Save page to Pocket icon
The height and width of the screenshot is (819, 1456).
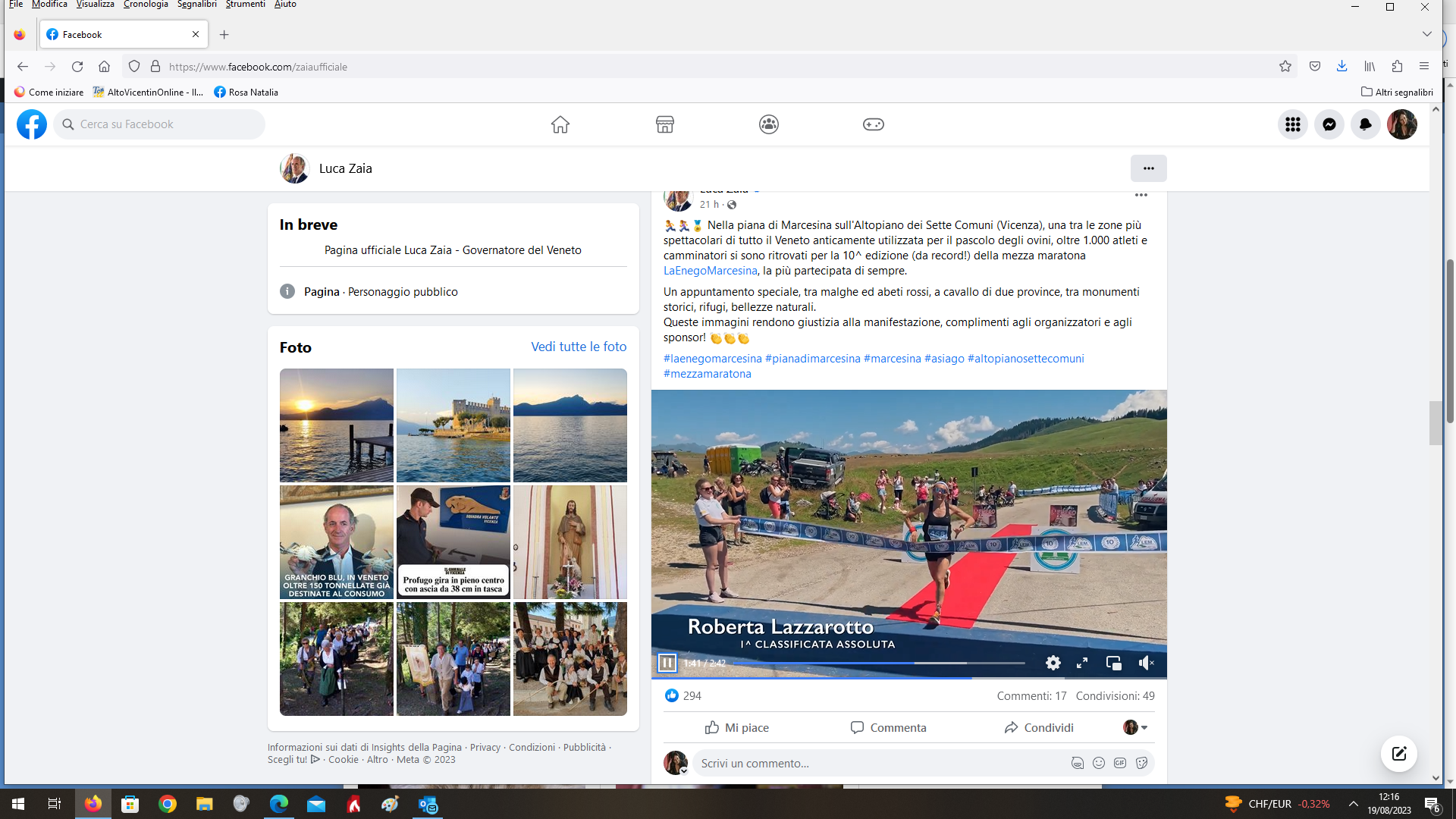(1315, 67)
